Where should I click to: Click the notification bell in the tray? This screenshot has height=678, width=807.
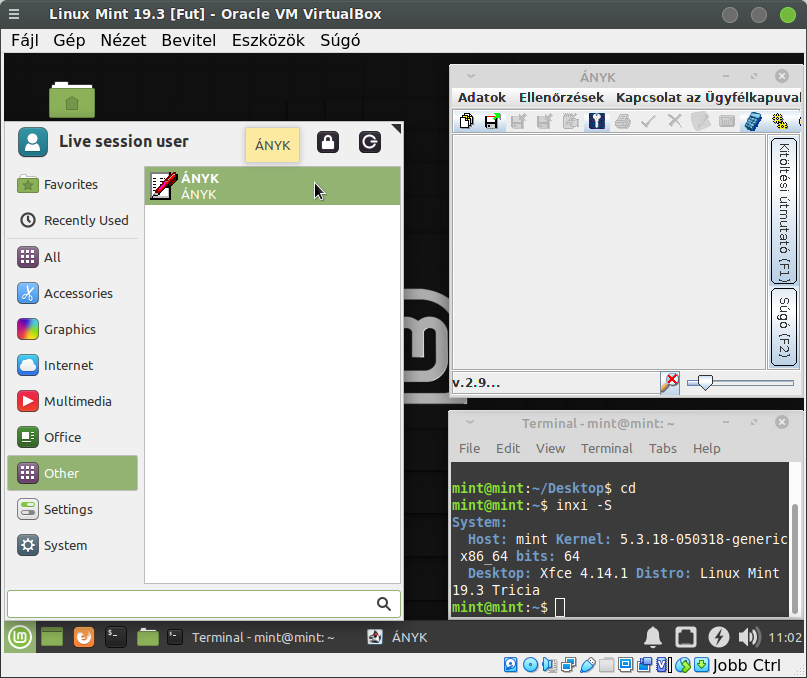653,637
